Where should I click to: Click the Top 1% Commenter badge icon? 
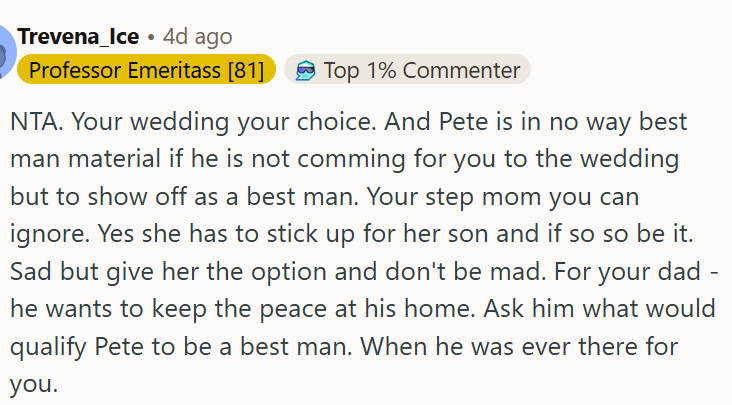[x=305, y=70]
